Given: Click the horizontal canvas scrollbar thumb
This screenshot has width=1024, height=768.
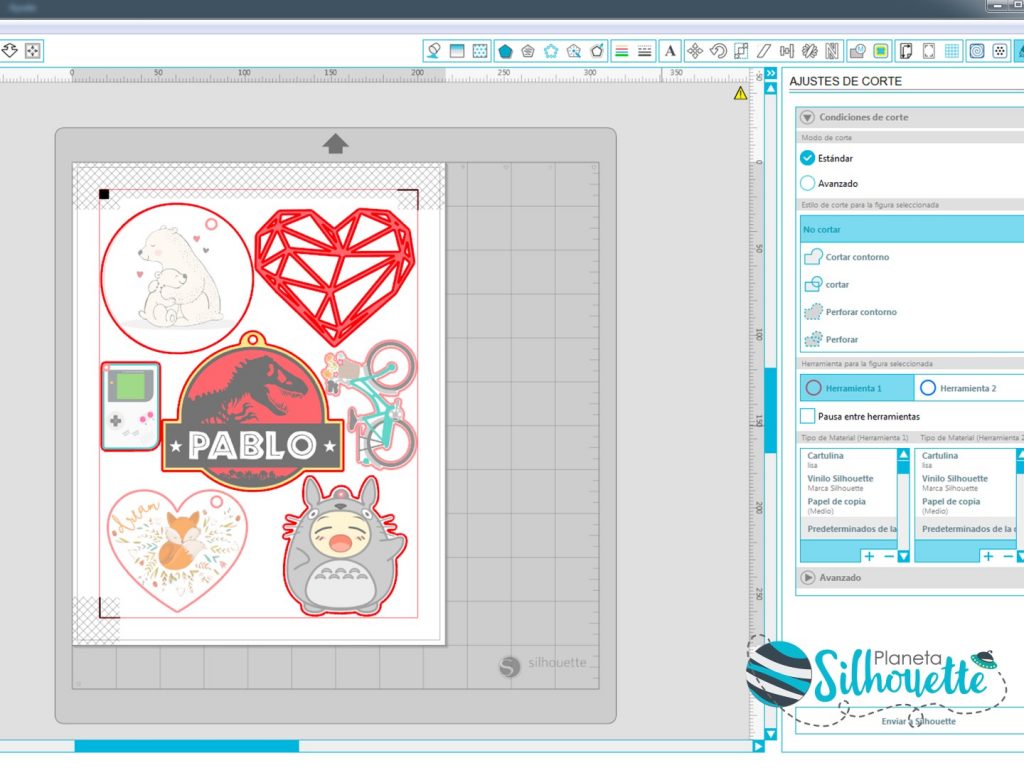Looking at the screenshot, I should [x=187, y=746].
